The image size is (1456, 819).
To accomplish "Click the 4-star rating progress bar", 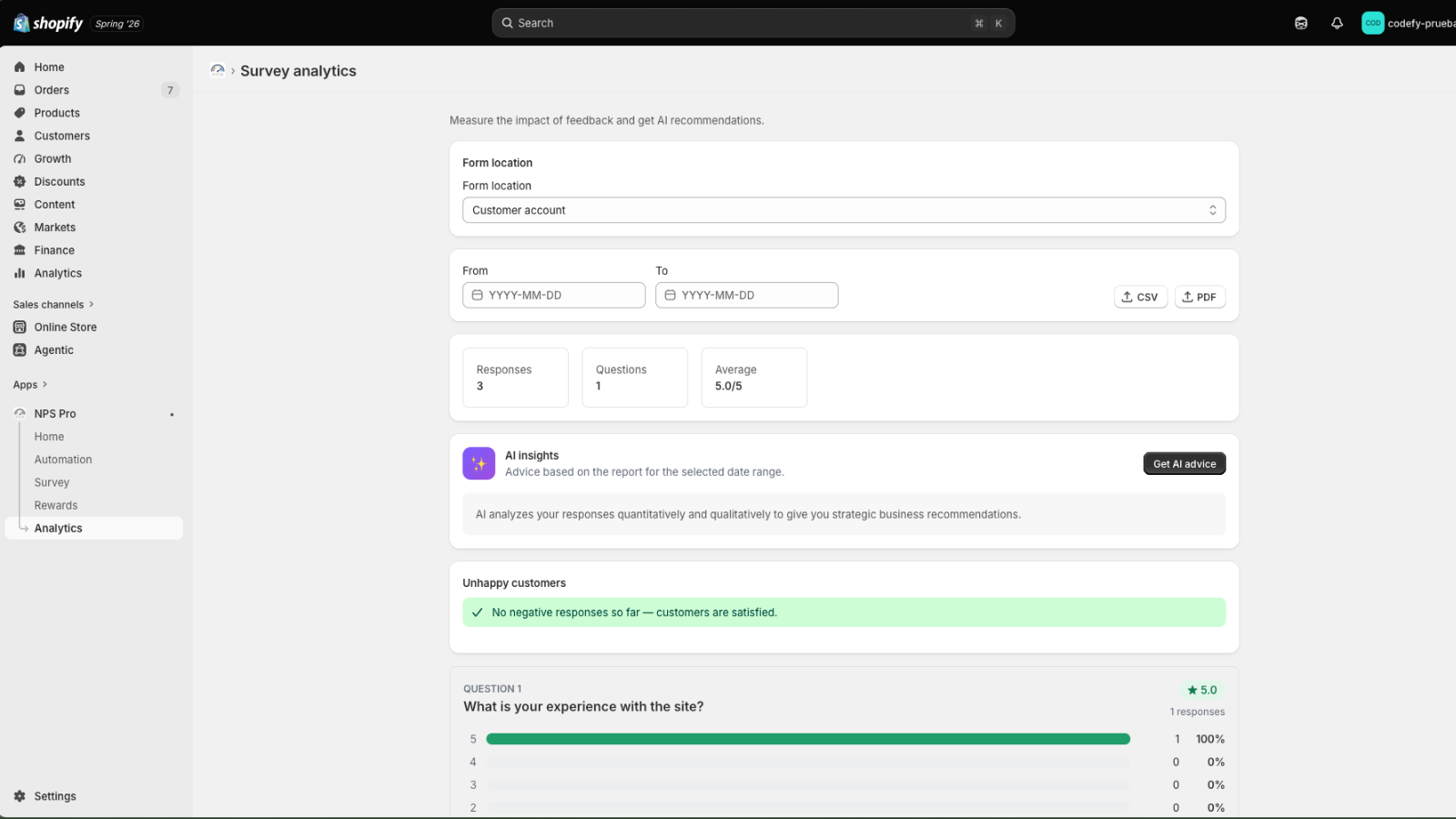I will click(x=808, y=762).
